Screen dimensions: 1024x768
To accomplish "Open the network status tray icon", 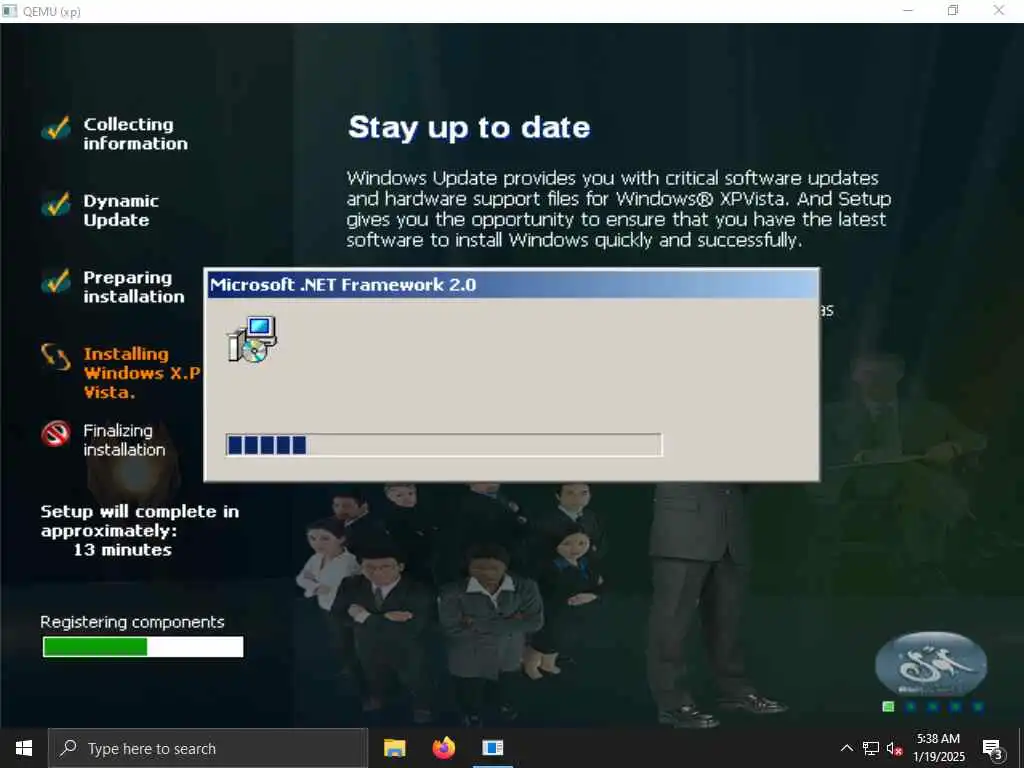I will (x=871, y=748).
